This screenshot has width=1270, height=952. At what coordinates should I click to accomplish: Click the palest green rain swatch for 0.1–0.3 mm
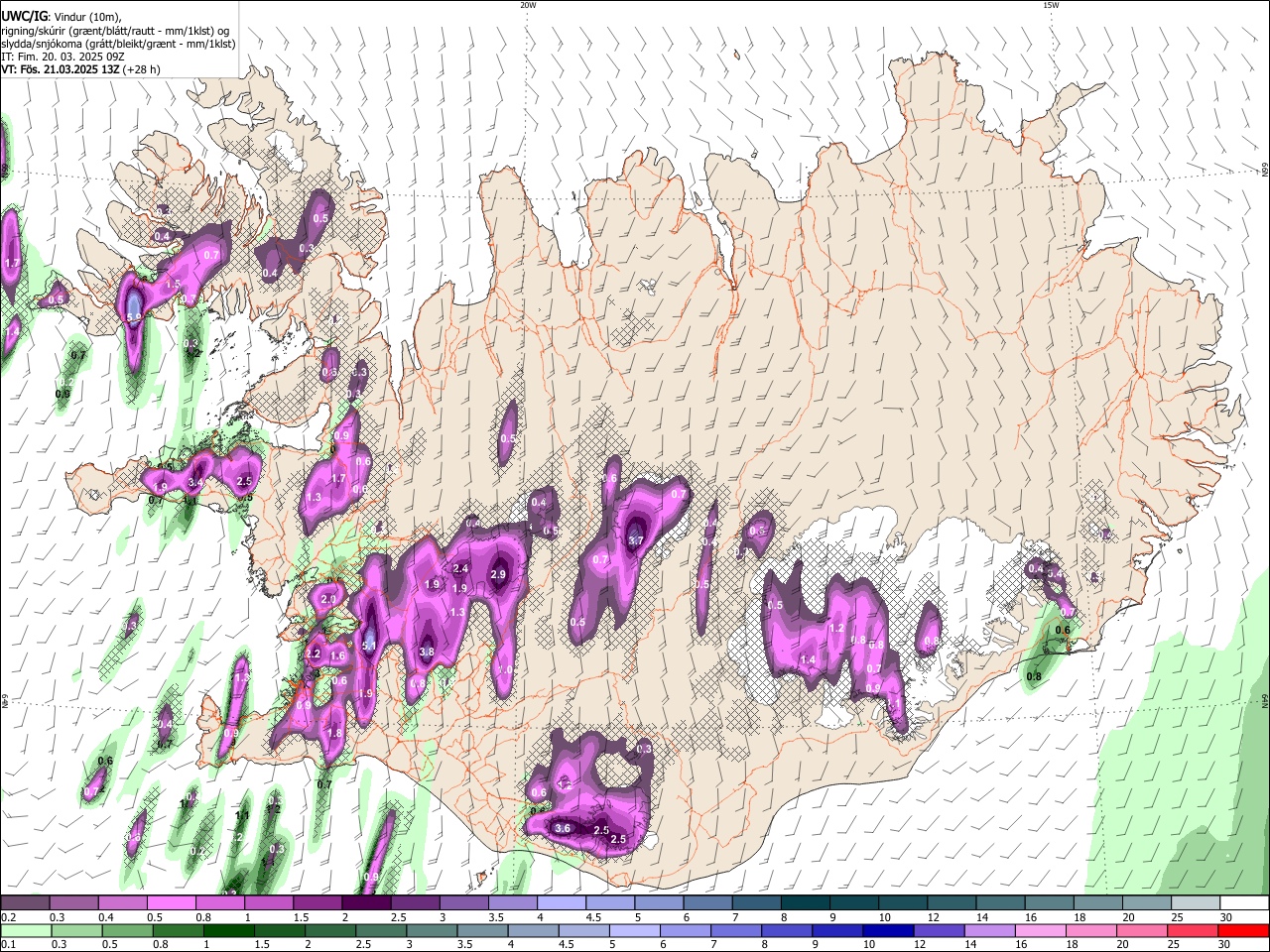pyautogui.click(x=25, y=931)
